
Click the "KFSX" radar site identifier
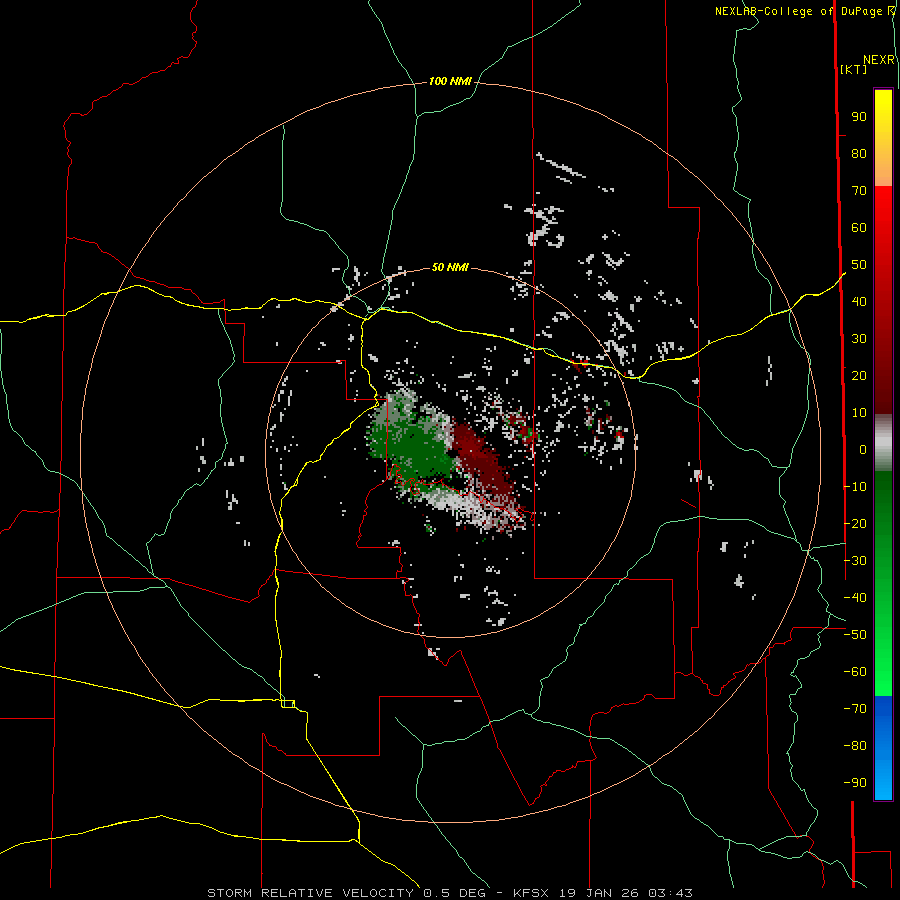[x=531, y=893]
